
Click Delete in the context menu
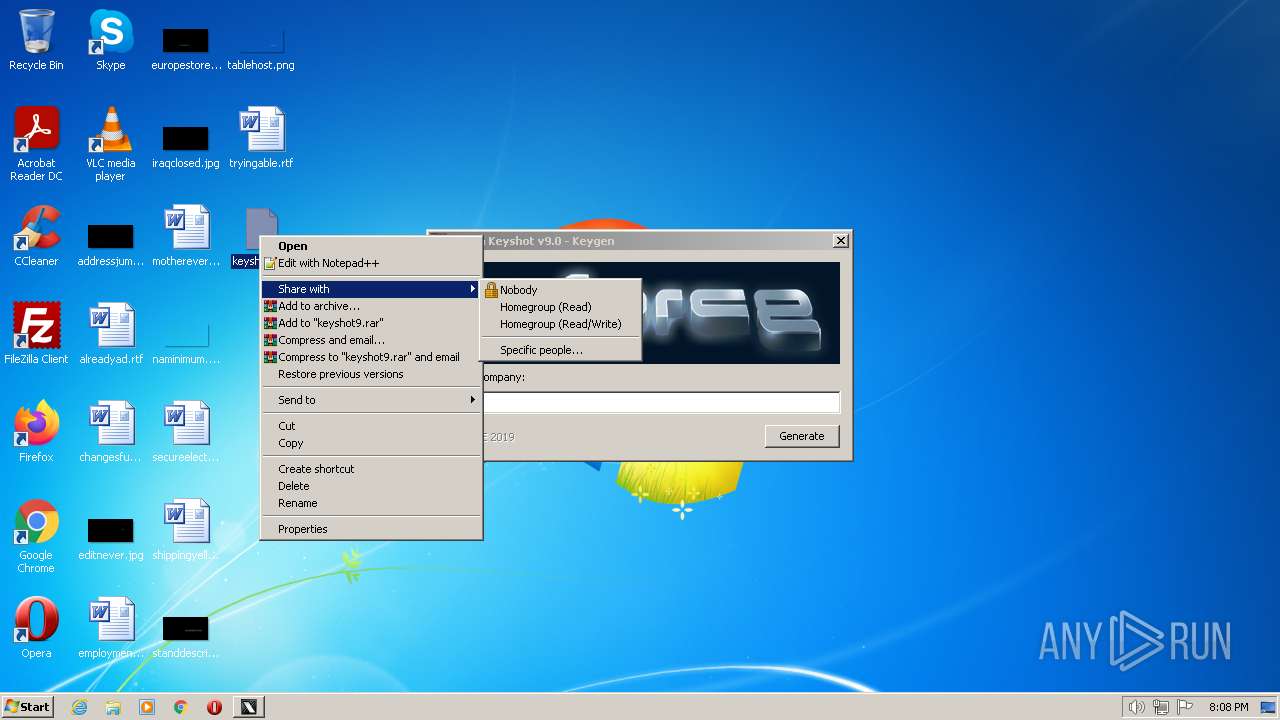coord(371,486)
